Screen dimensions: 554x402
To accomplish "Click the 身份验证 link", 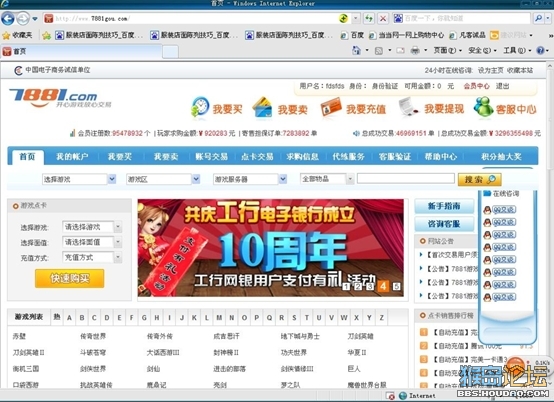I will (x=384, y=86).
